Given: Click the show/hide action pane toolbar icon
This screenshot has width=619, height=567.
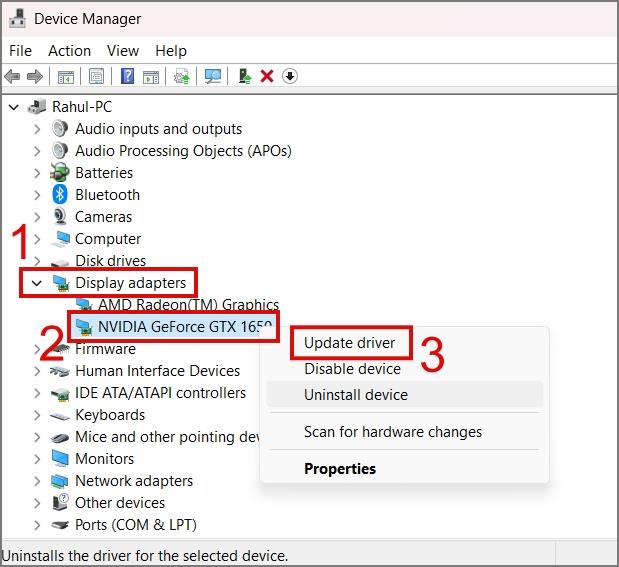Looking at the screenshot, I should pos(151,77).
